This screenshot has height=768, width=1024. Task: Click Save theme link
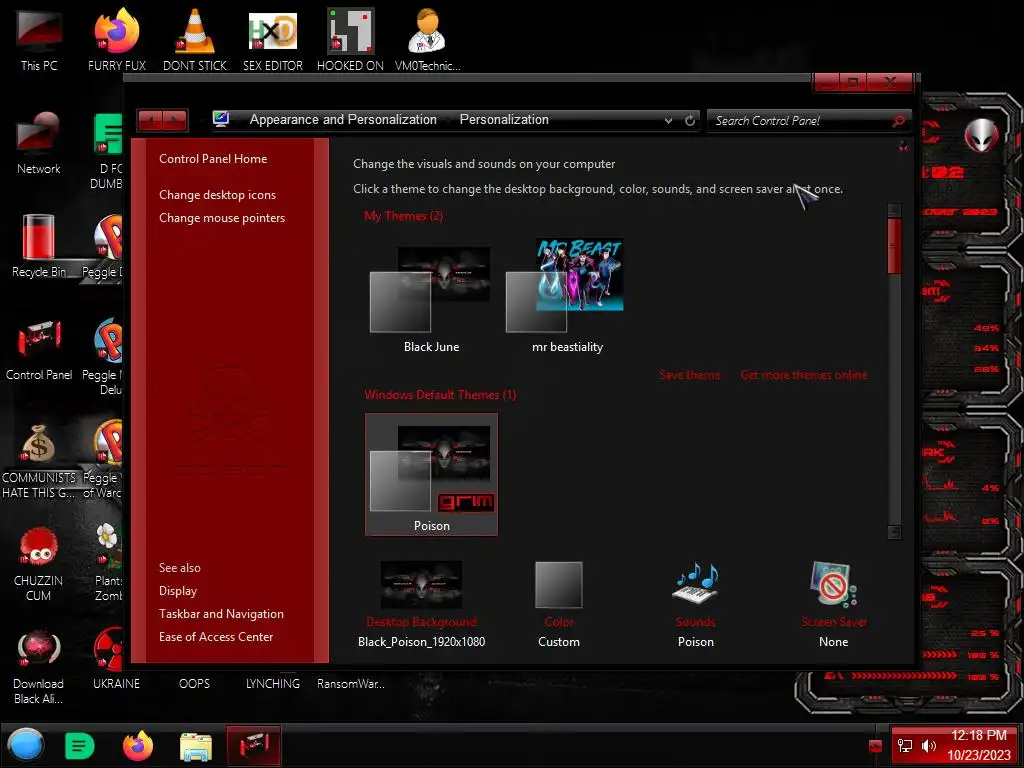click(690, 375)
